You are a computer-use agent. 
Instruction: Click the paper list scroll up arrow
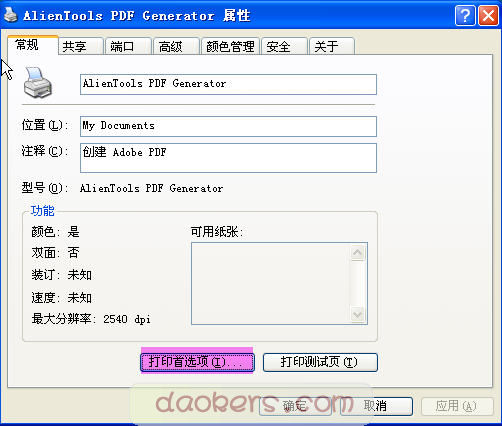coord(358,253)
